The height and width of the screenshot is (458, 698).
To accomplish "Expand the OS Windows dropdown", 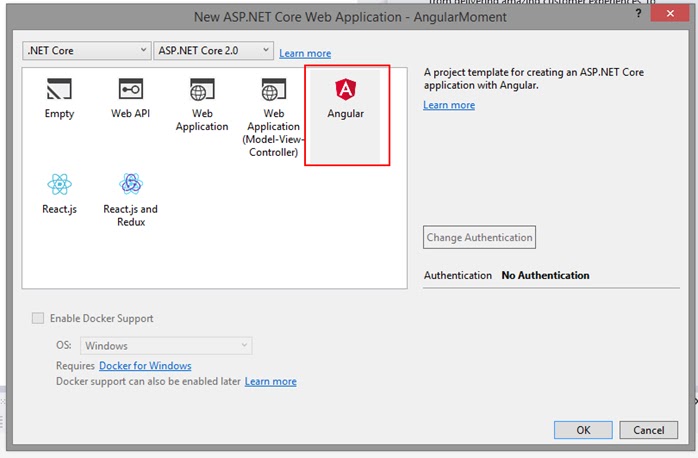I will [166, 346].
